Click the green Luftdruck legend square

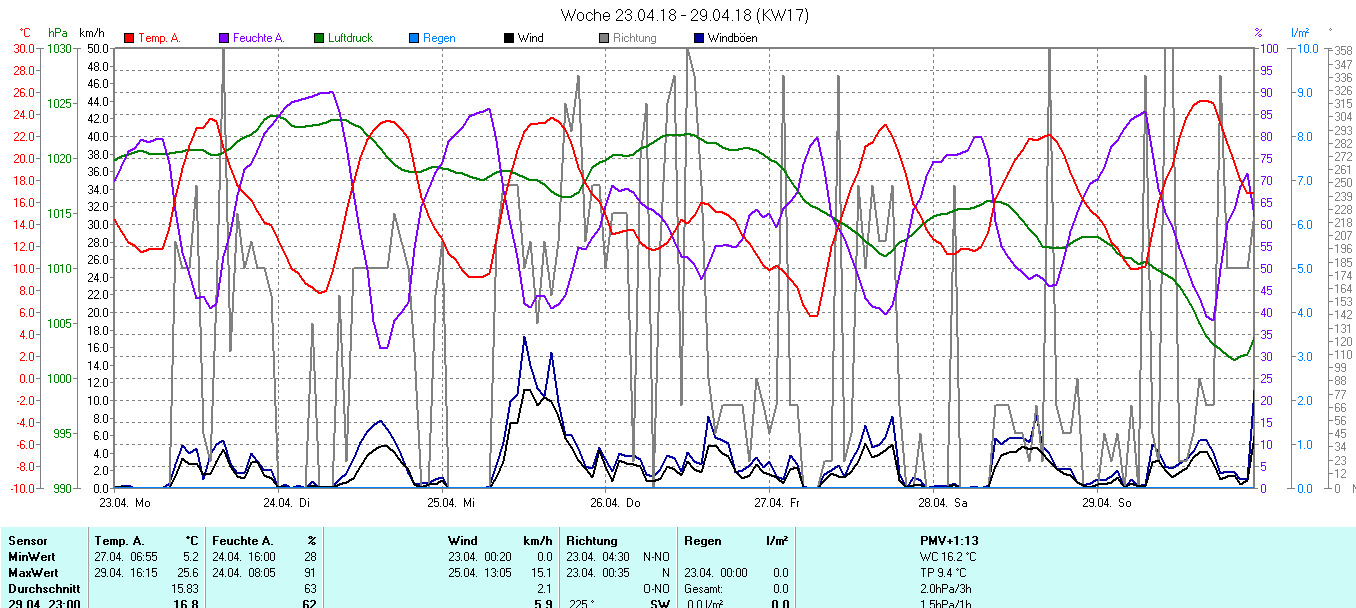pyautogui.click(x=320, y=38)
